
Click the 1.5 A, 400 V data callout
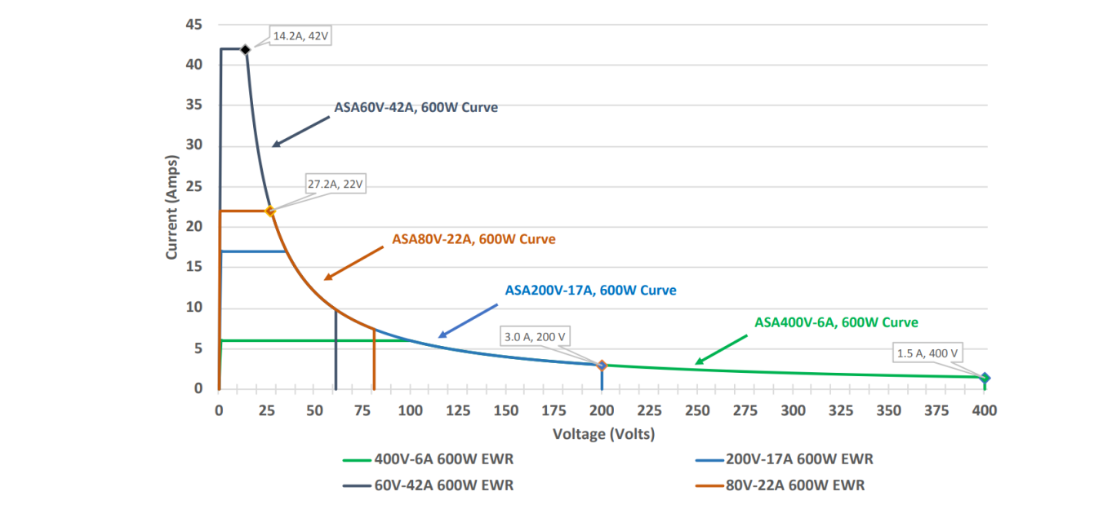point(927,352)
